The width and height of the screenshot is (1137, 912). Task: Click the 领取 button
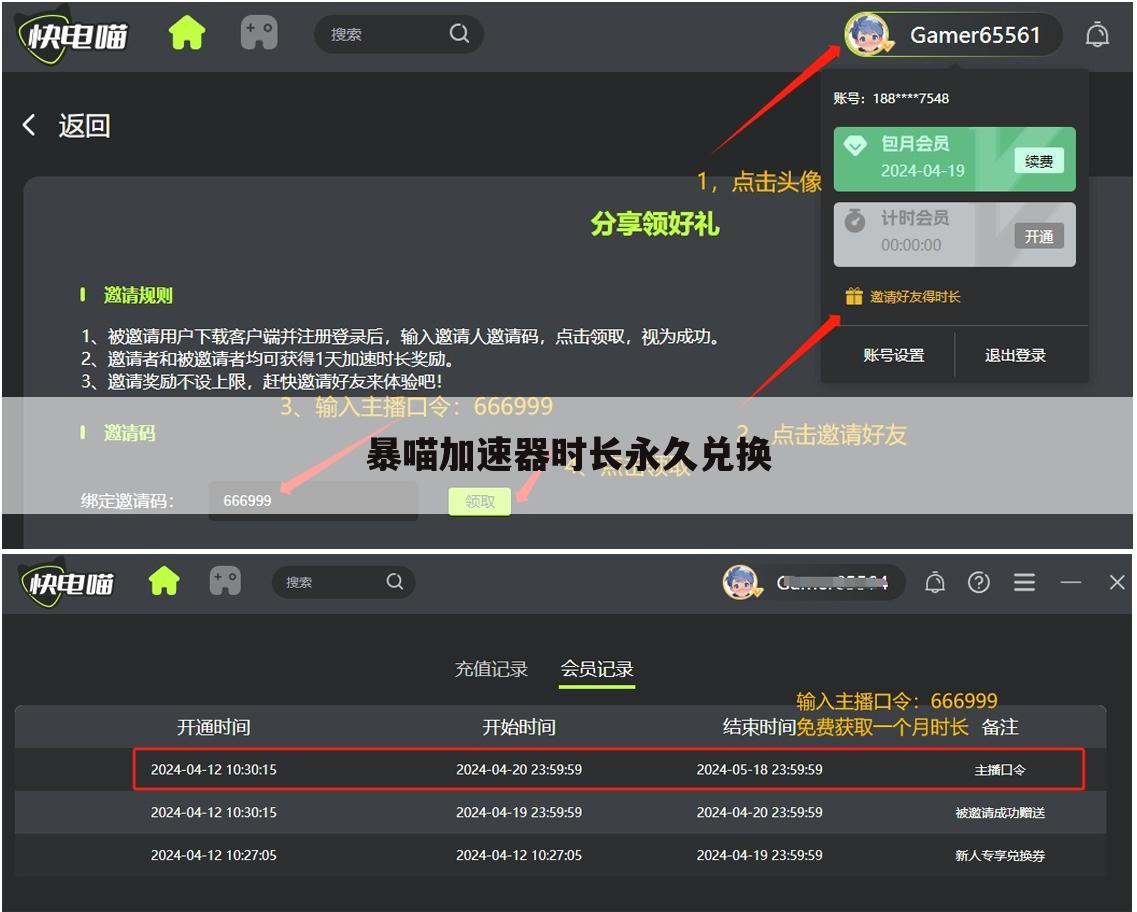click(x=479, y=501)
